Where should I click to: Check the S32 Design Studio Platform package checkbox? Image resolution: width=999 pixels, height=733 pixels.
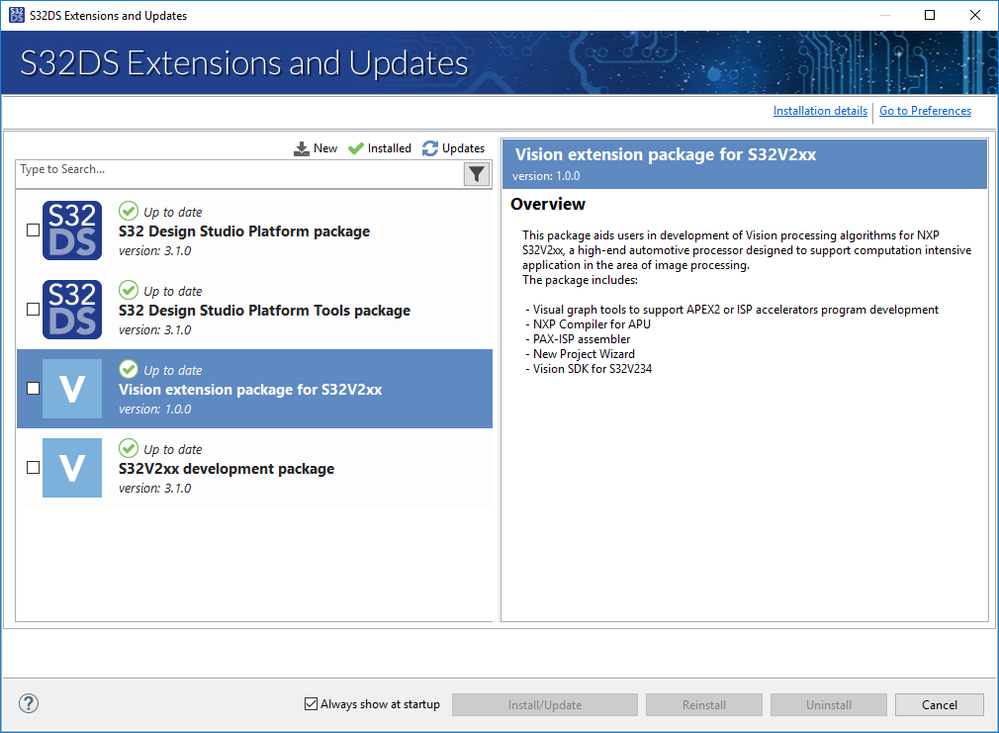(x=33, y=231)
